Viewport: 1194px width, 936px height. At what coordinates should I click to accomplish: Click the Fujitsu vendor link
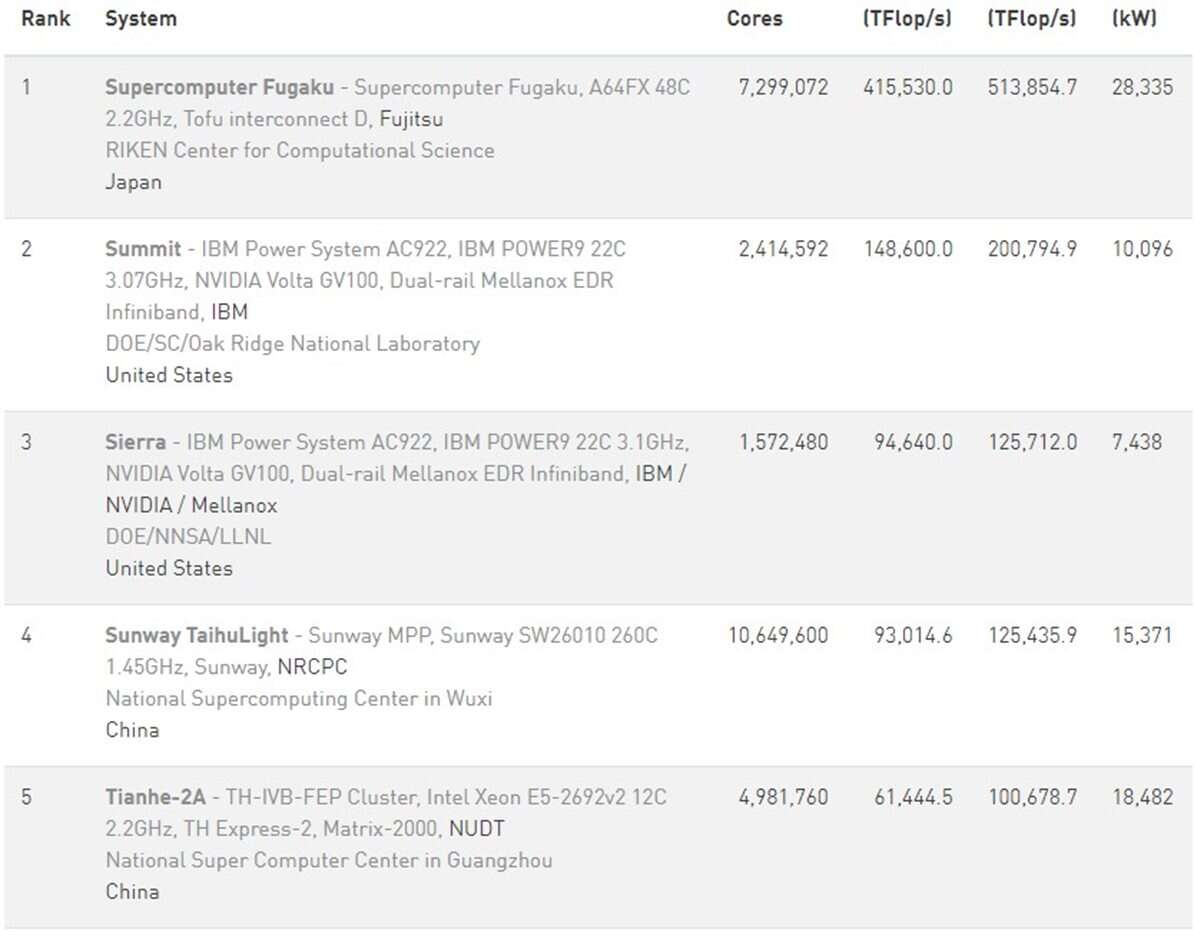(411, 119)
